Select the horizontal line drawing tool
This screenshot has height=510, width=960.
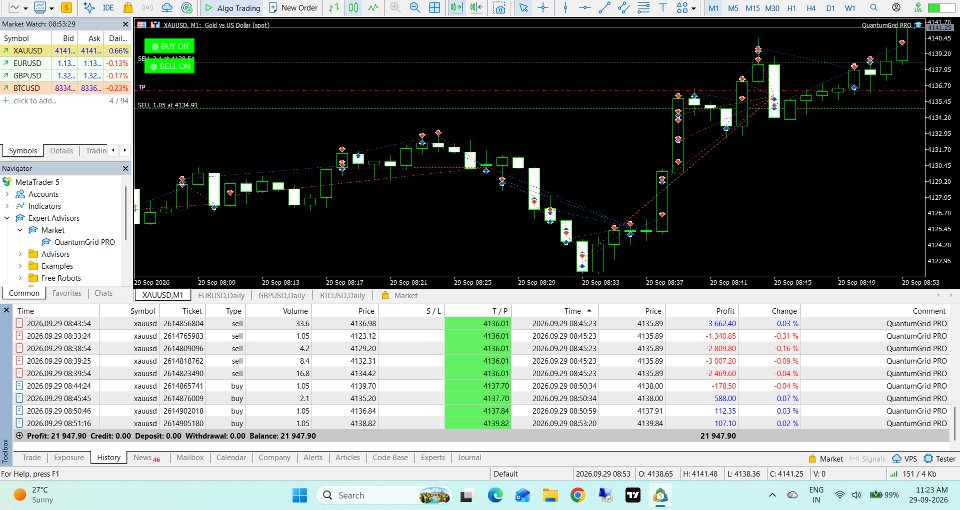tap(585, 8)
